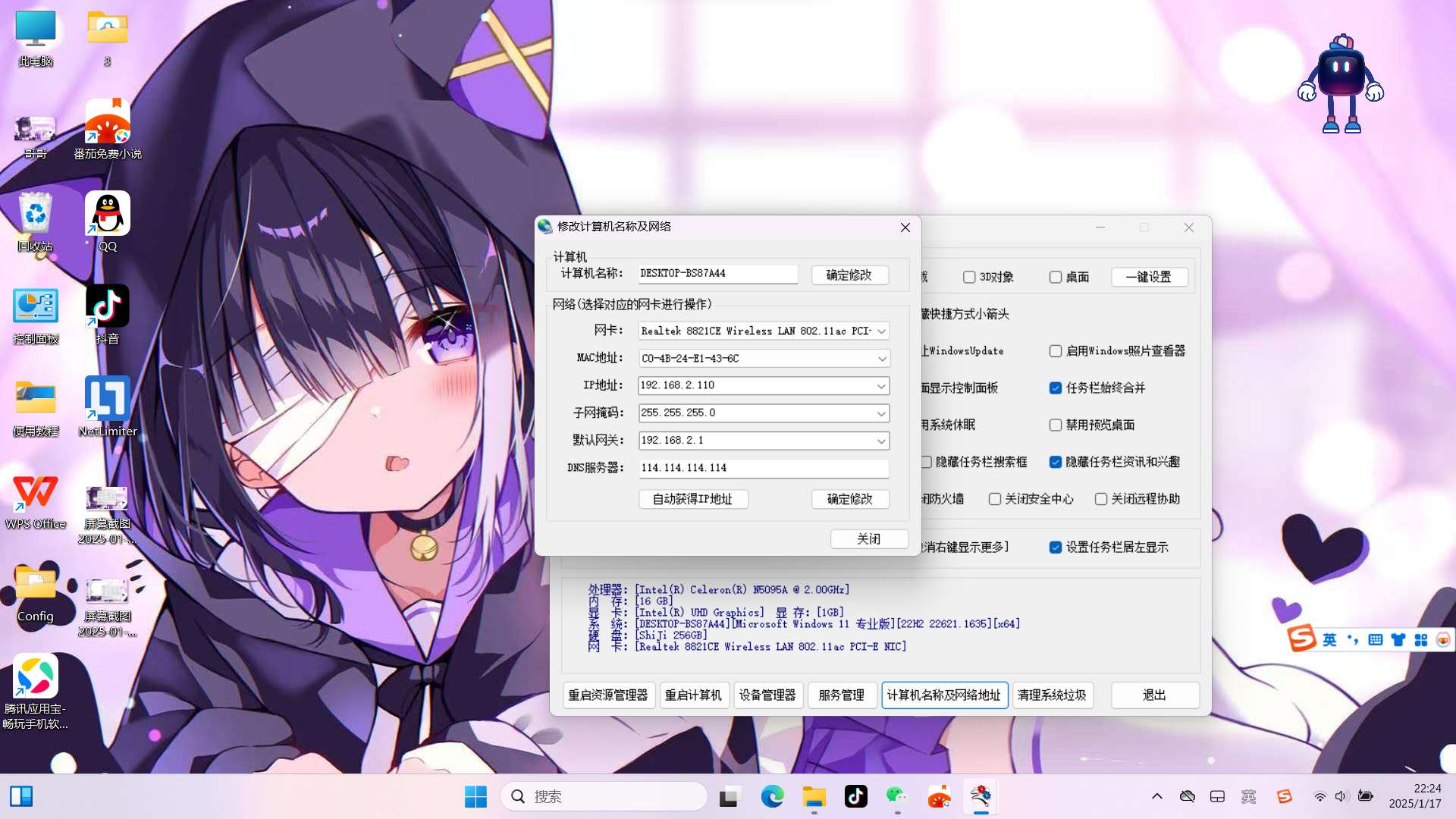This screenshot has width=1456, height=819.
Task: Expand the MAC地址 dropdown
Action: point(881,359)
